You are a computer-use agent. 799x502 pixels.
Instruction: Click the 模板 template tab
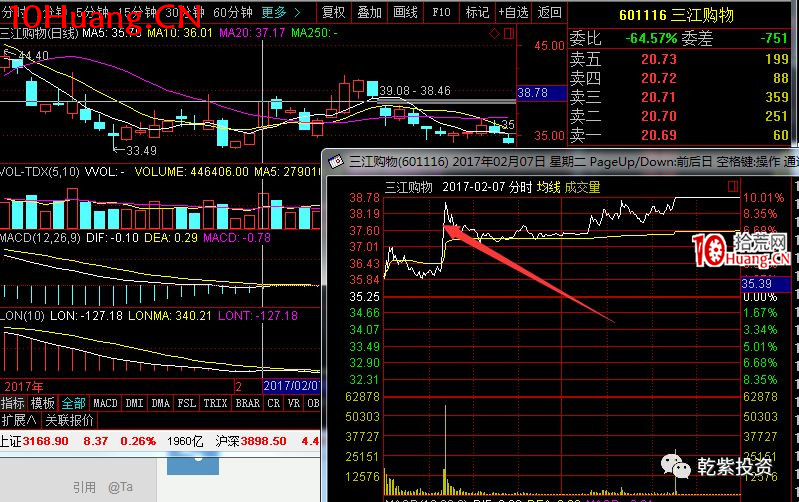pyautogui.click(x=42, y=403)
